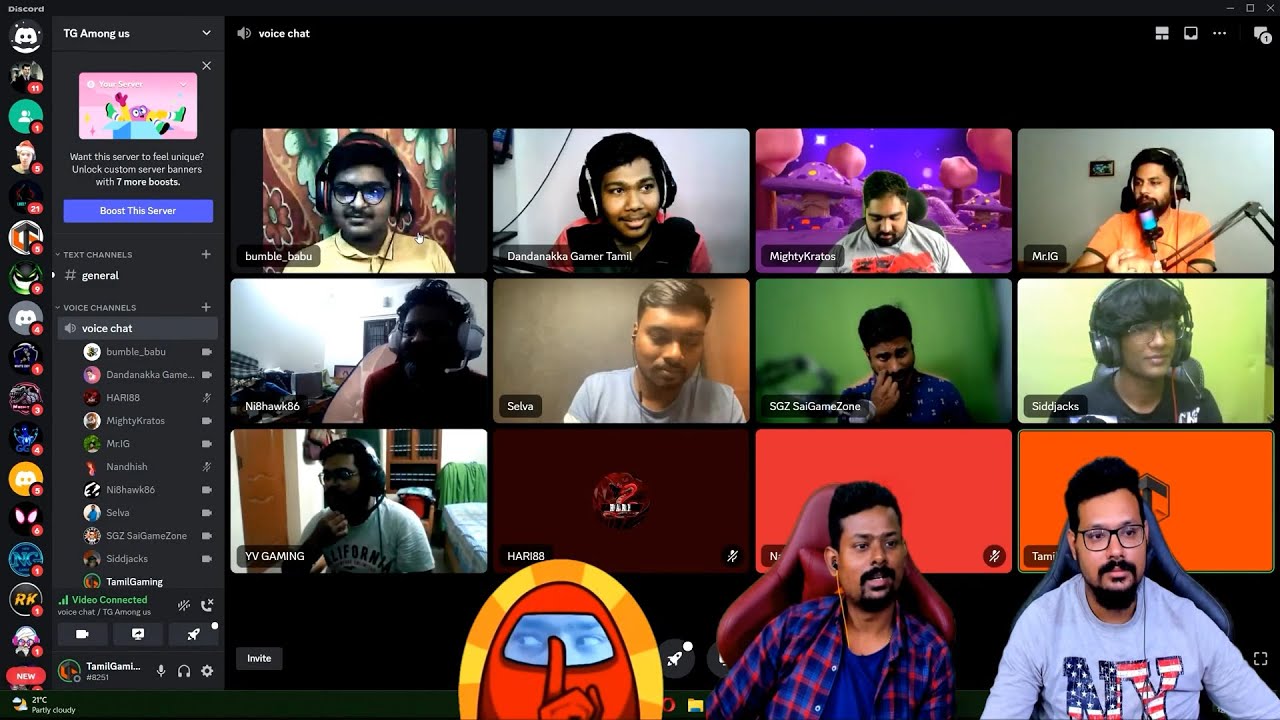Click Boost This Server button
Viewport: 1280px width, 720px height.
138,211
